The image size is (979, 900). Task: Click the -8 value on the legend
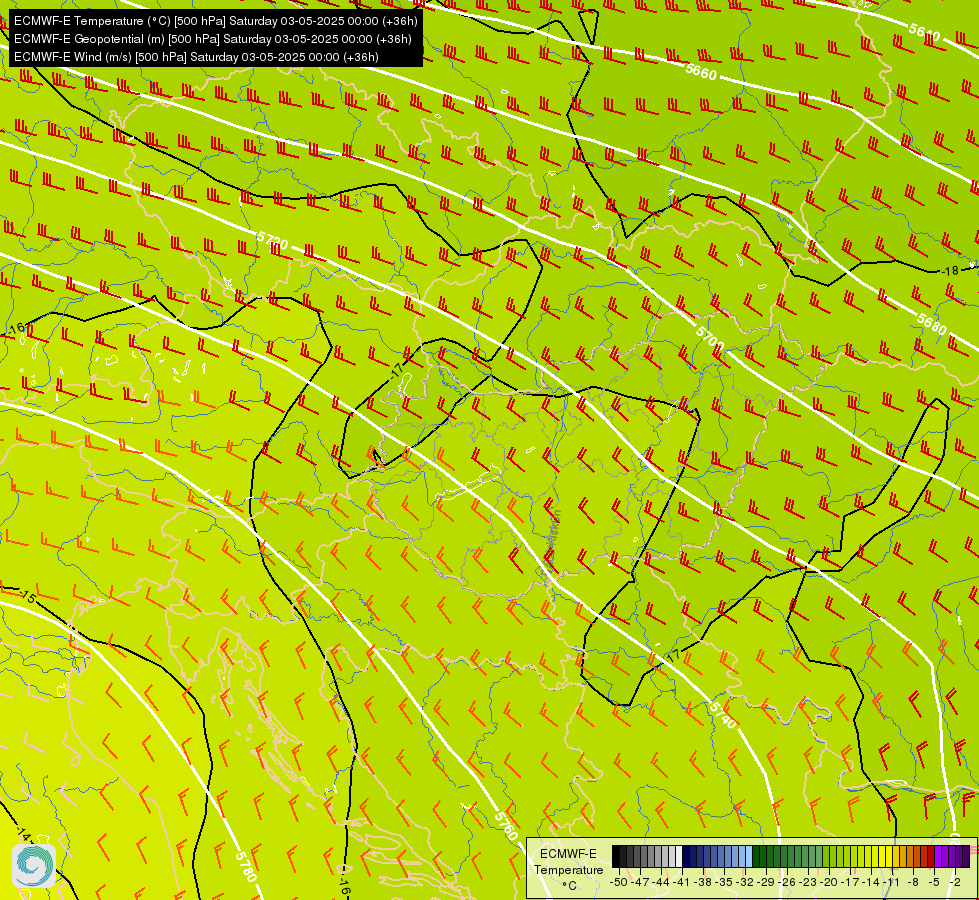tap(913, 882)
